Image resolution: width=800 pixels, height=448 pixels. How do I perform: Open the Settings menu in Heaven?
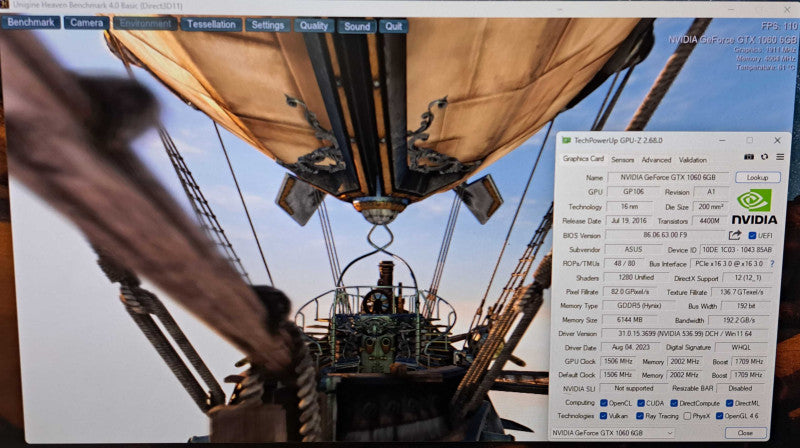pyautogui.click(x=267, y=25)
